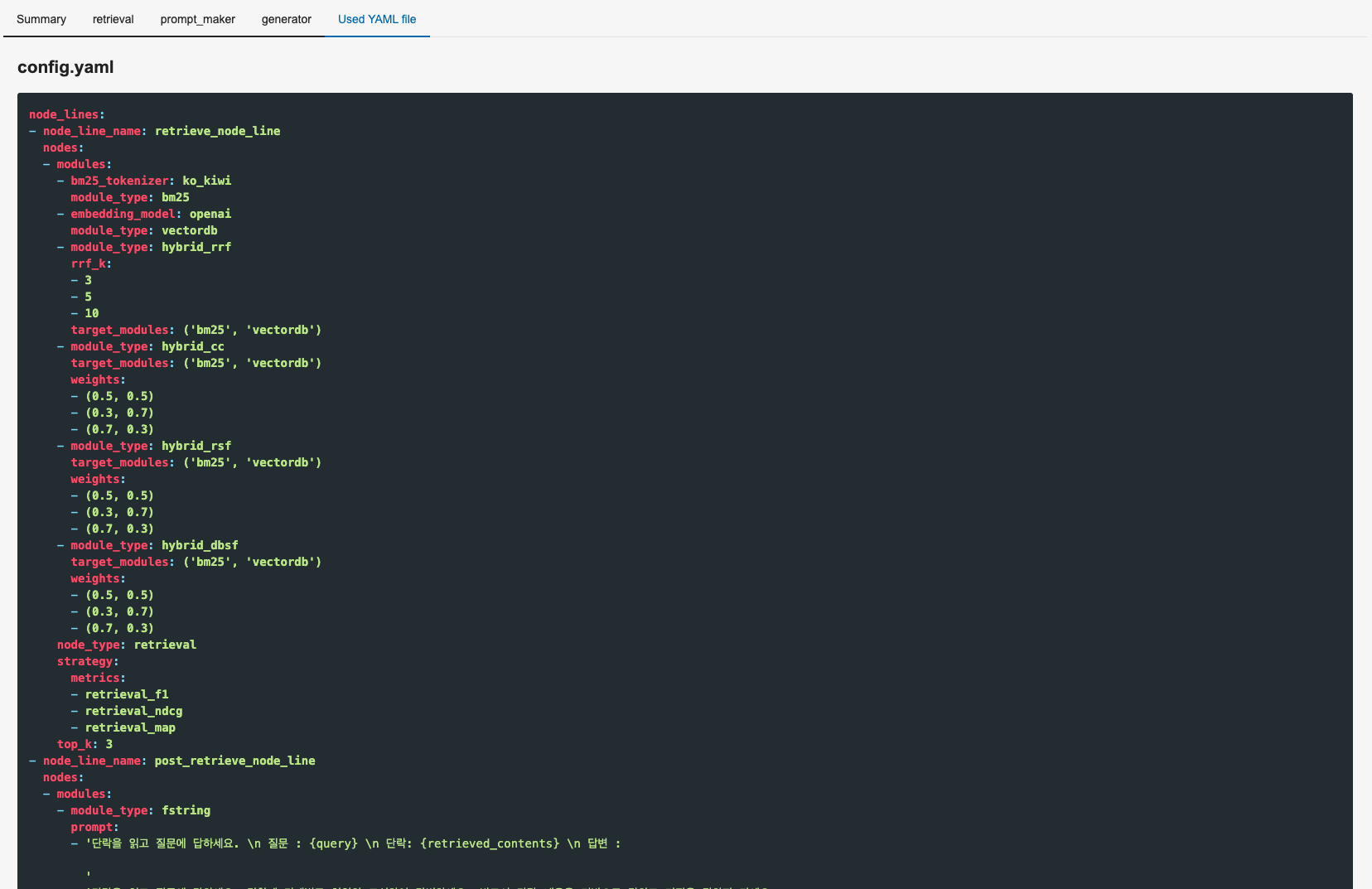Click the retrieve_node_line value in the code
The width and height of the screenshot is (1372, 889).
[x=217, y=131]
